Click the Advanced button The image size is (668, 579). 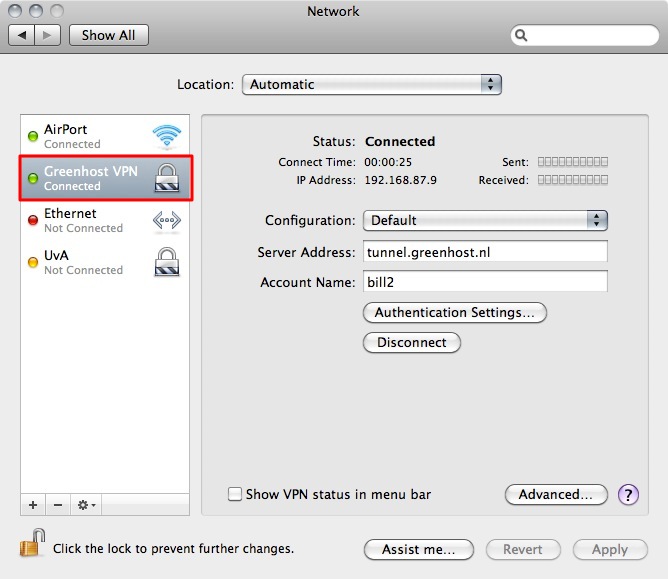point(556,494)
